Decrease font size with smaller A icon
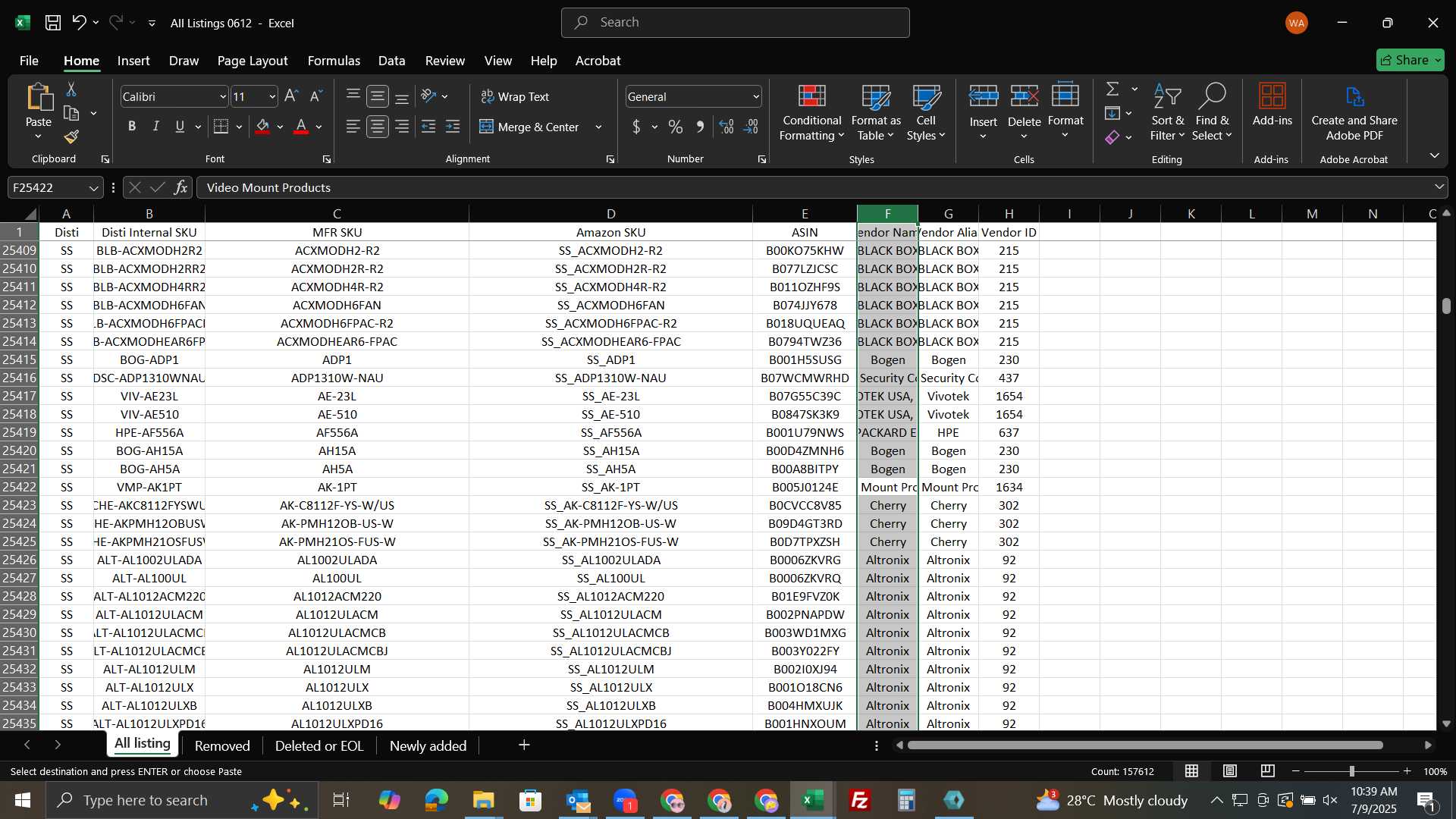Screen dimensions: 1456x819 (x=316, y=96)
